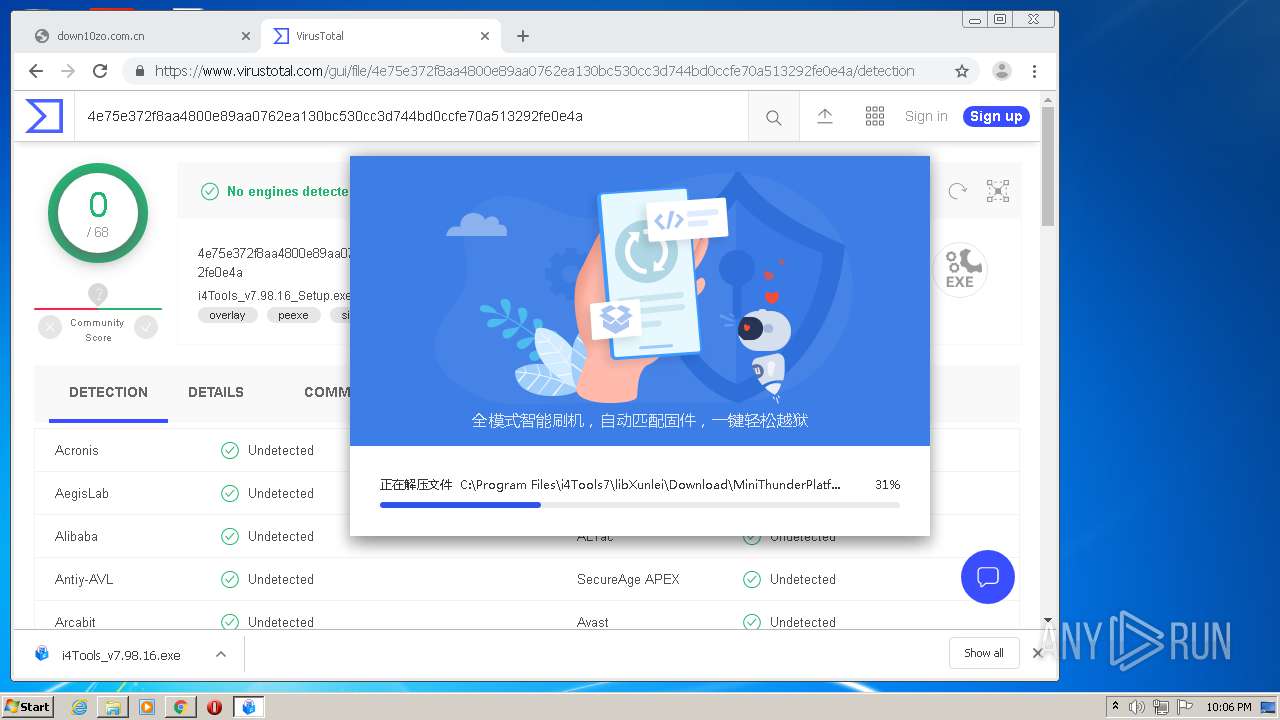1280x720 pixels.
Task: Open a new browser tab
Action: point(523,36)
